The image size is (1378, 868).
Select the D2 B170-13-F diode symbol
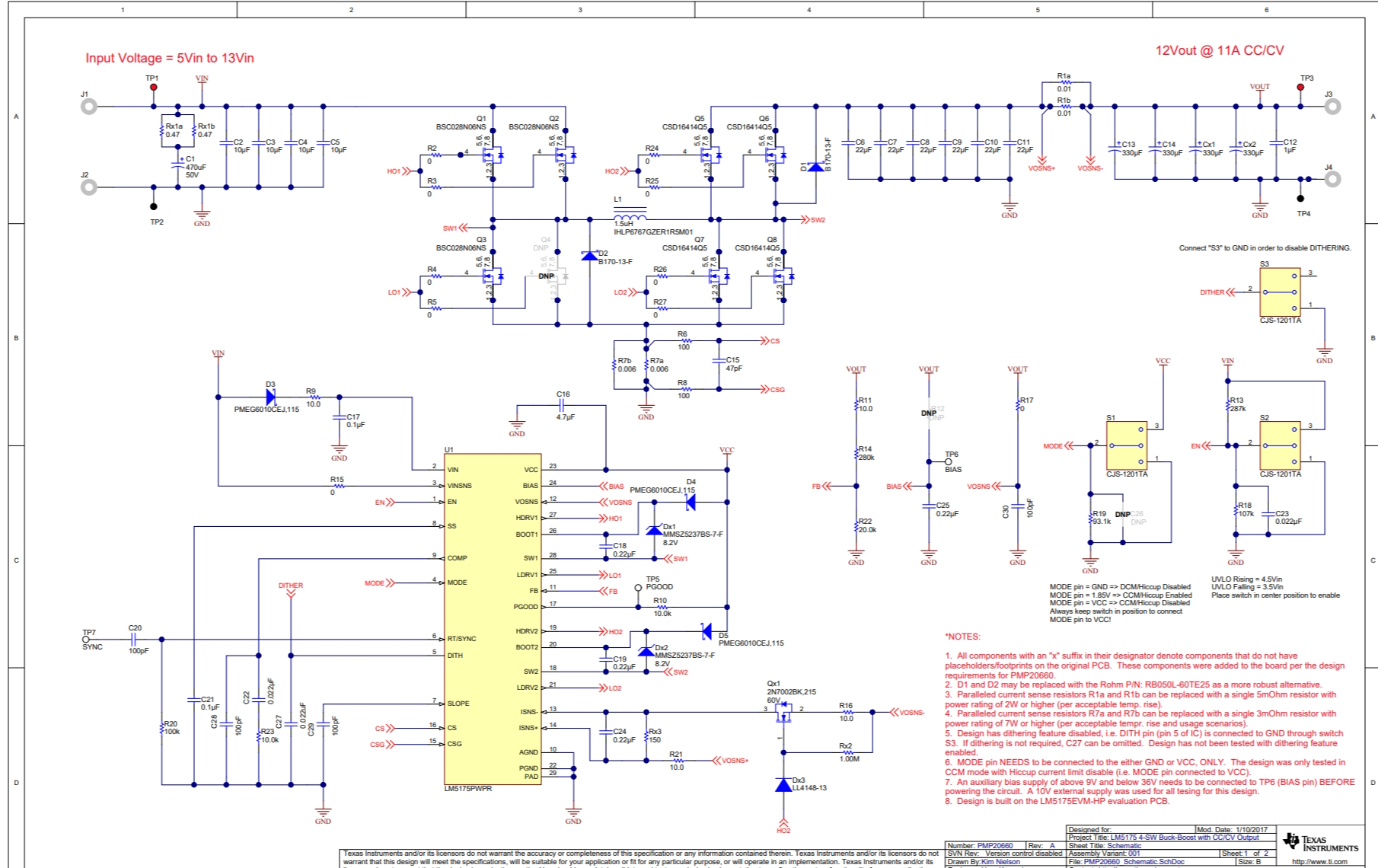click(589, 256)
